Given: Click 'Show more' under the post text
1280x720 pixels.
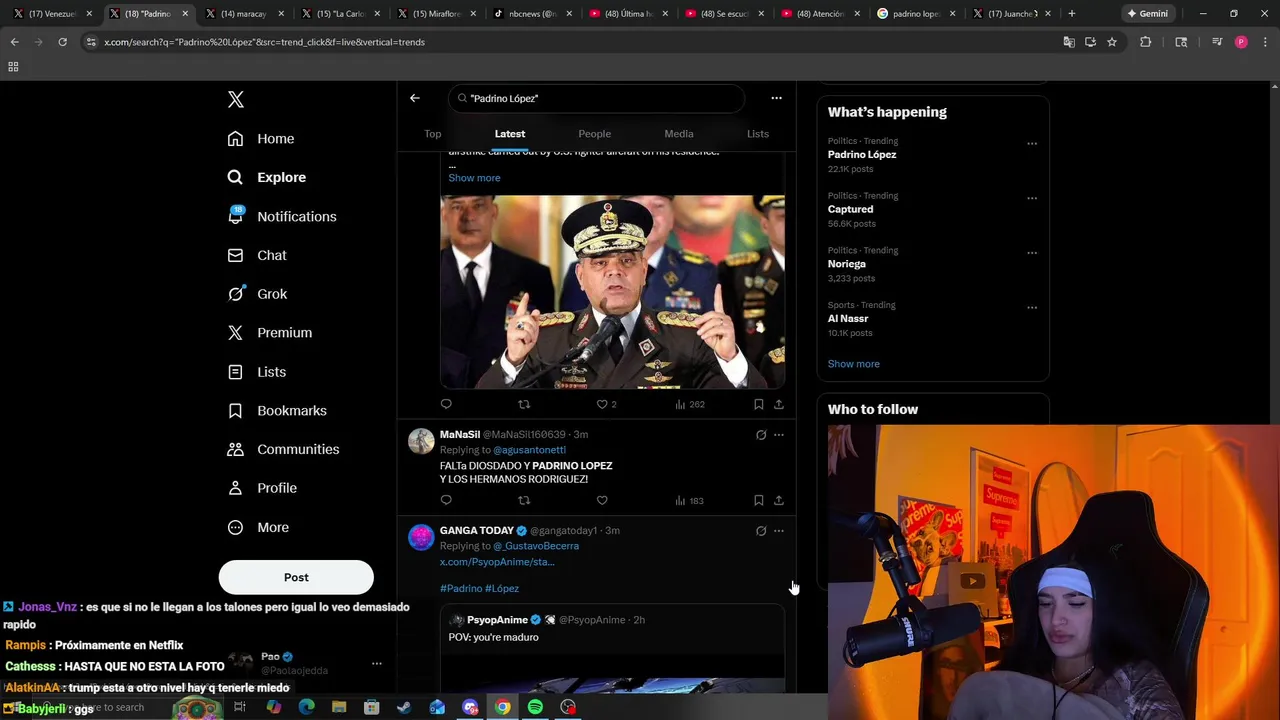Looking at the screenshot, I should coord(474,178).
